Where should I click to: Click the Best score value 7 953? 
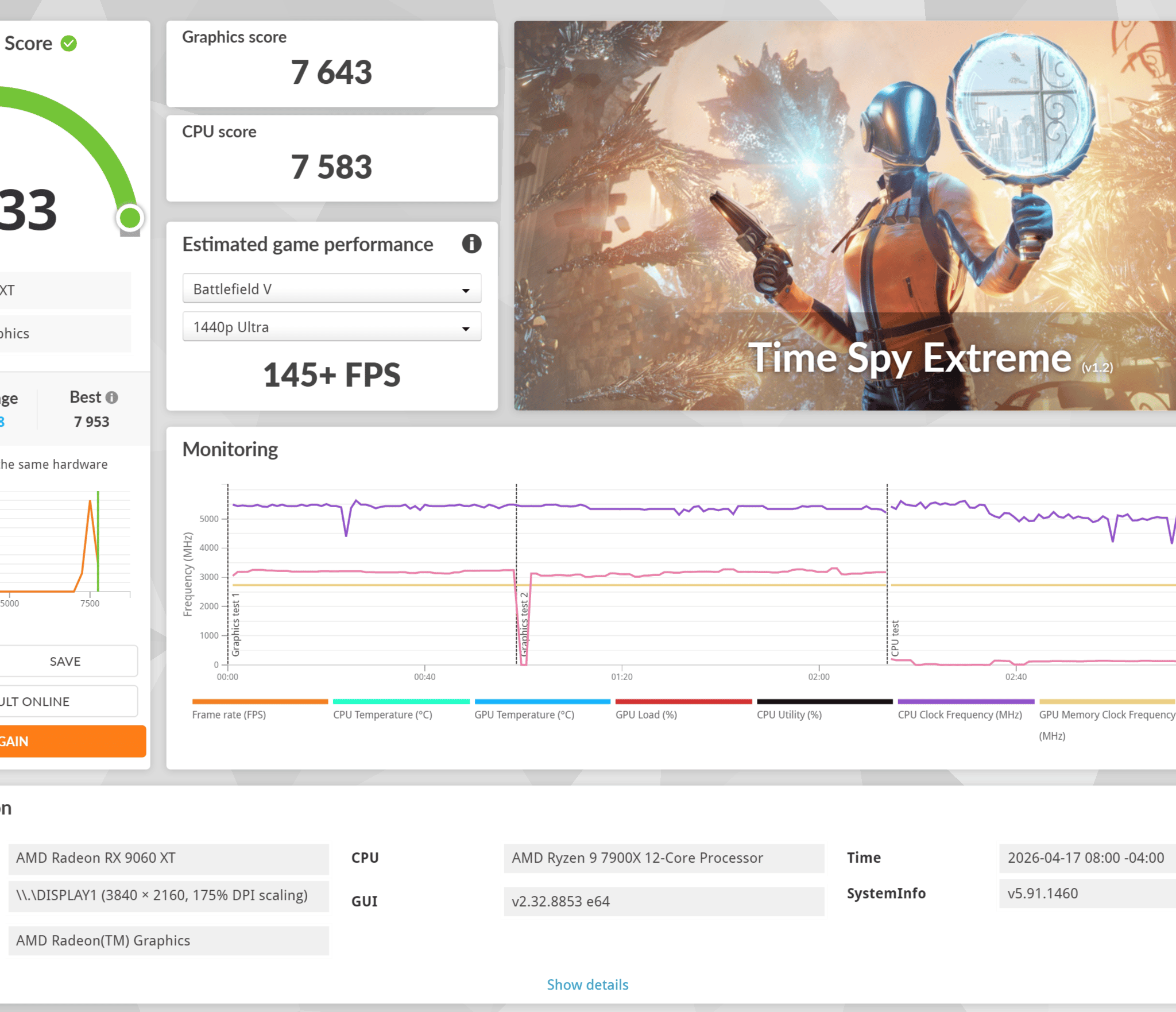click(91, 422)
